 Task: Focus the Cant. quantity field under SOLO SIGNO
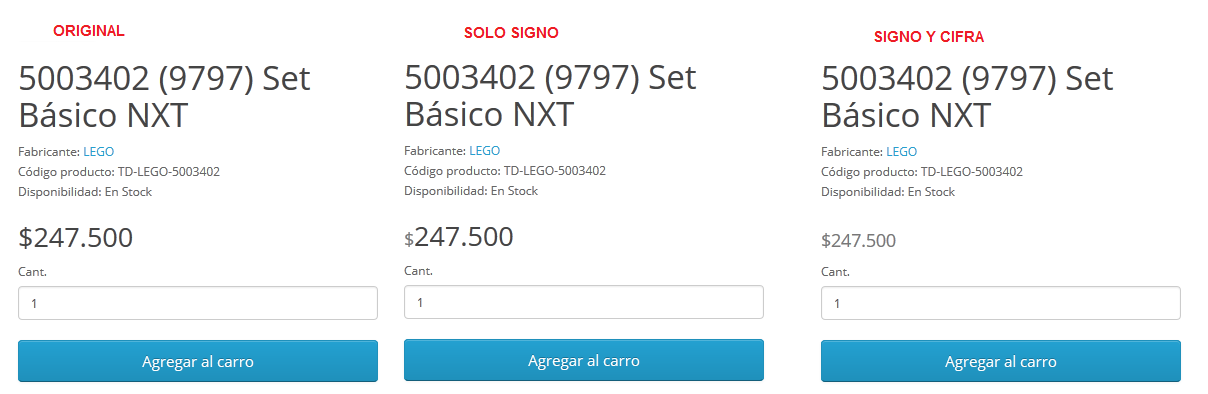(x=584, y=302)
